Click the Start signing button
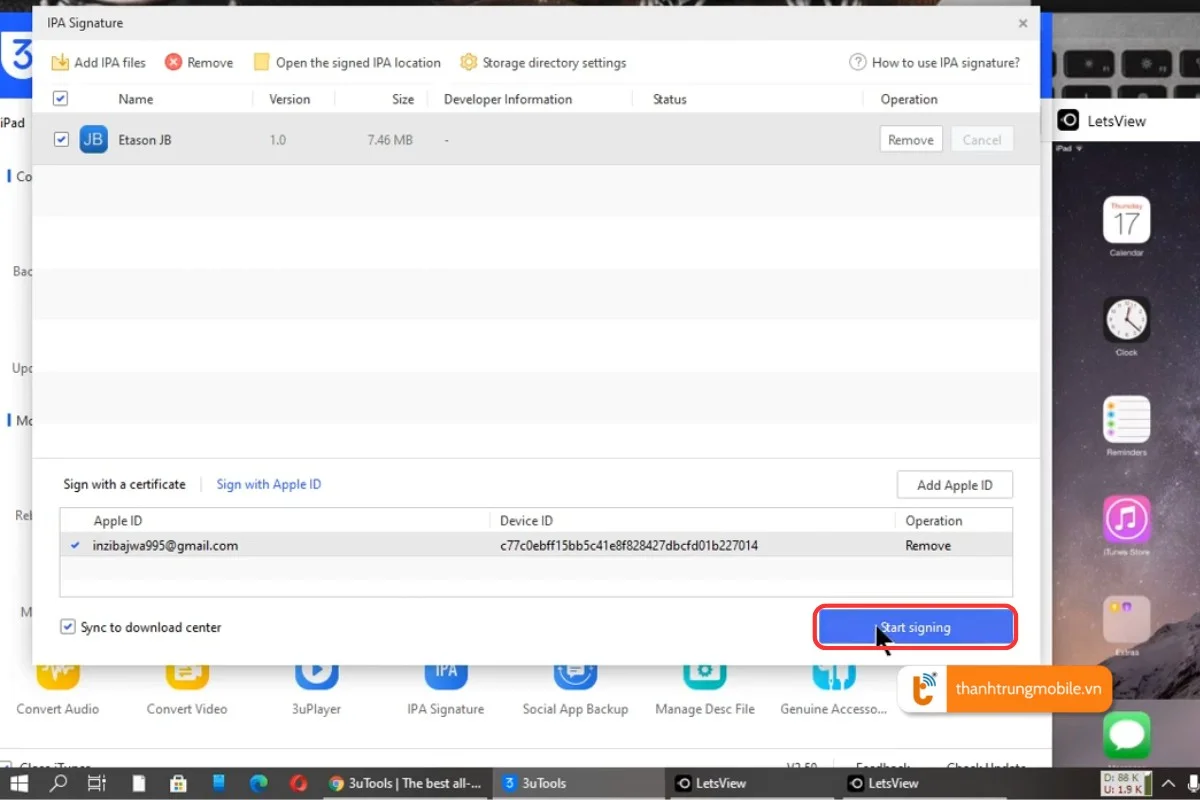Screen dimensions: 1200x800 coord(915,627)
